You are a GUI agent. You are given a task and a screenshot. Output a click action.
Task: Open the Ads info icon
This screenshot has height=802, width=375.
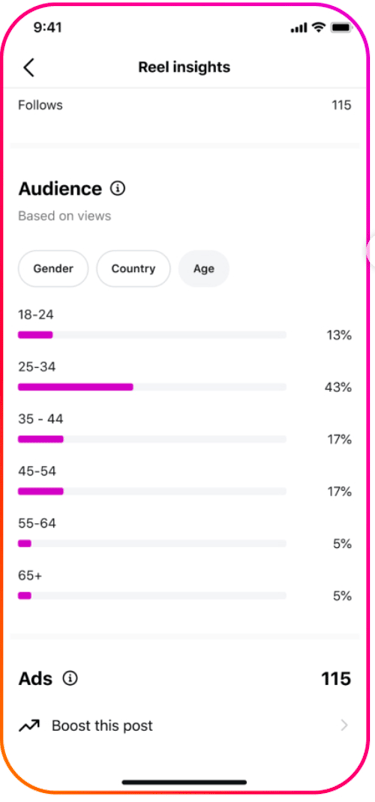click(70, 679)
